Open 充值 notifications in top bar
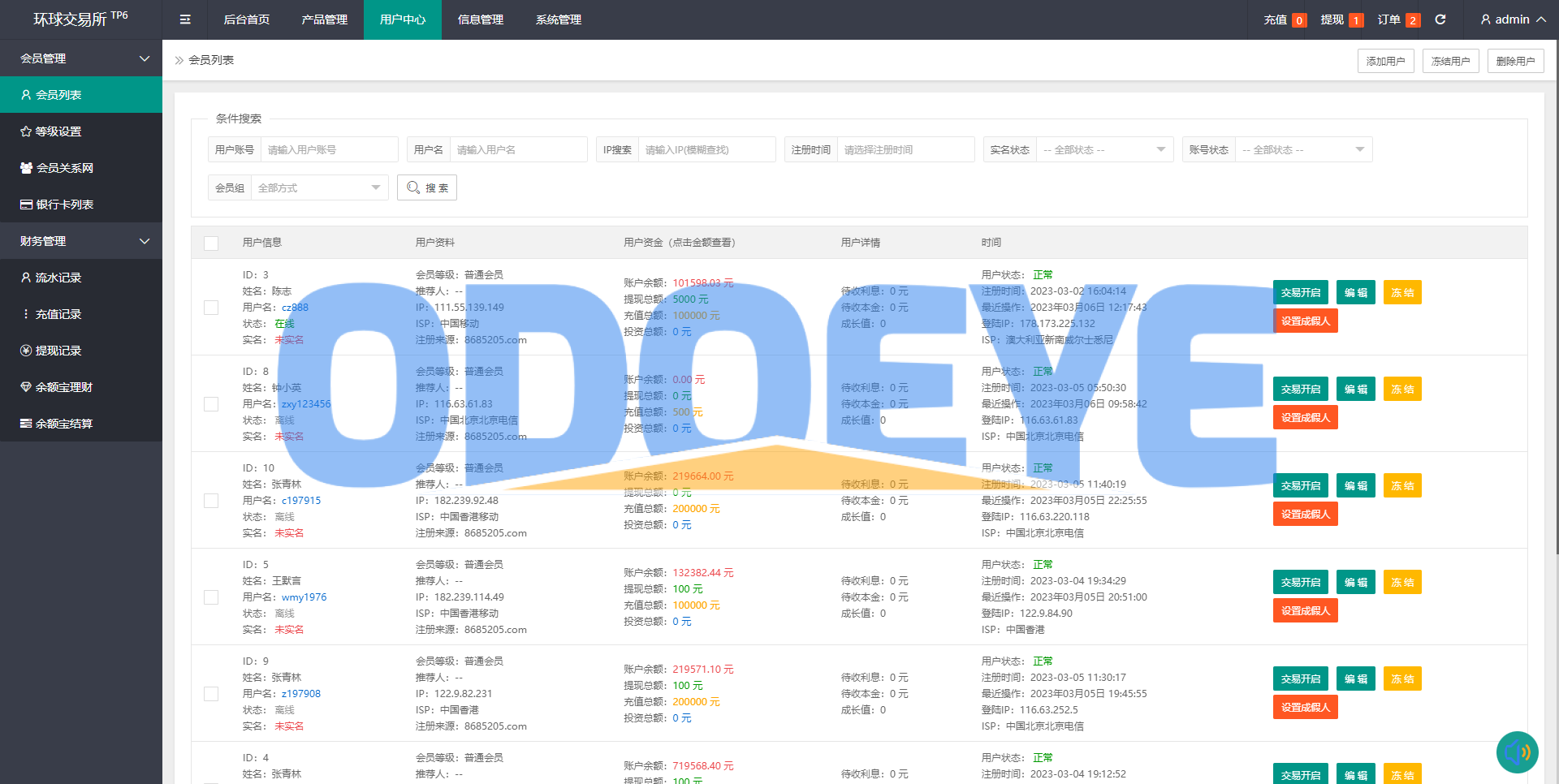The width and height of the screenshot is (1559, 784). pos(1276,19)
